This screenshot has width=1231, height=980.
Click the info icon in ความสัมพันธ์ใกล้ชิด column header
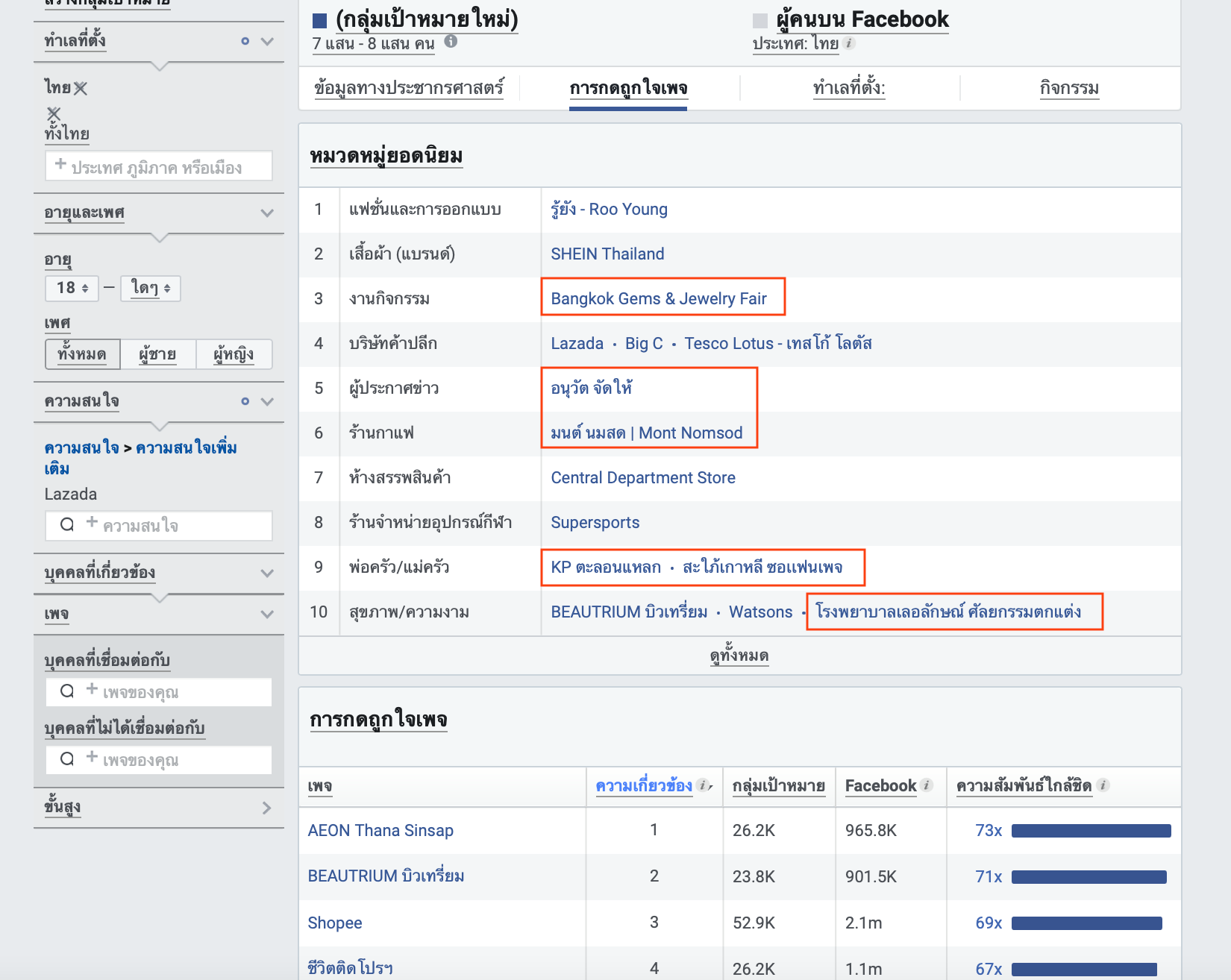1103,785
